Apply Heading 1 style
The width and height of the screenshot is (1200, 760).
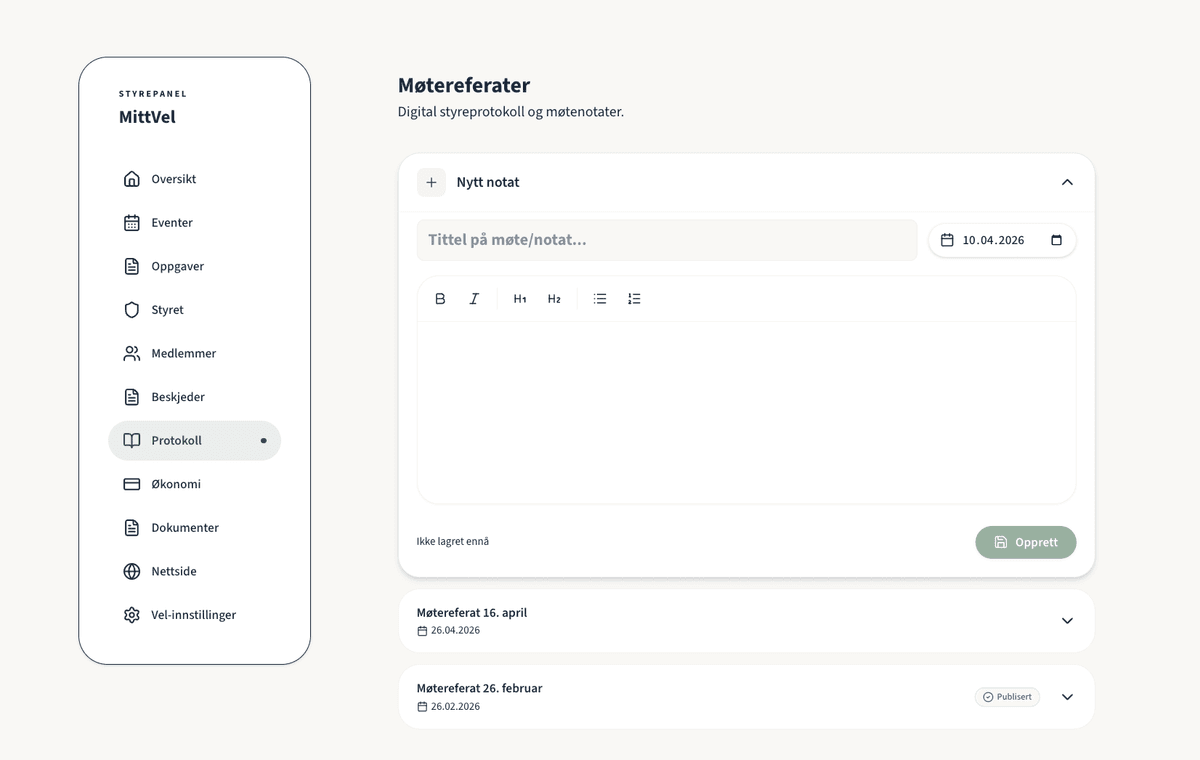[520, 299]
